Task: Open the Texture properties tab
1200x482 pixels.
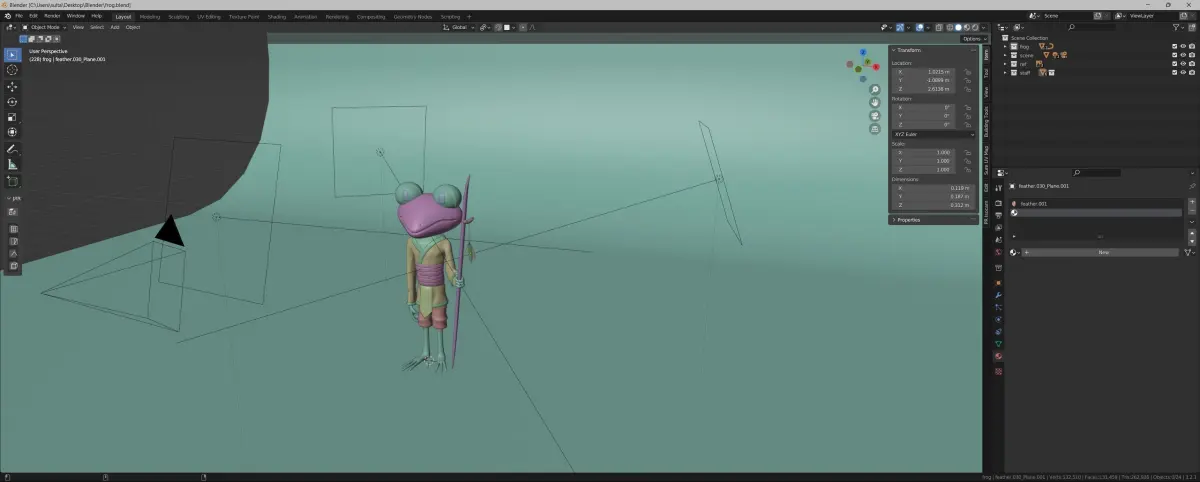Action: (x=998, y=371)
